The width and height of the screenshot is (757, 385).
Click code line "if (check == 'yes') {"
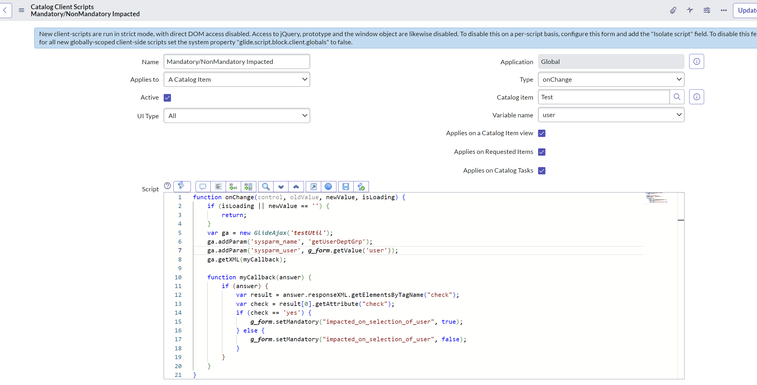click(x=273, y=313)
